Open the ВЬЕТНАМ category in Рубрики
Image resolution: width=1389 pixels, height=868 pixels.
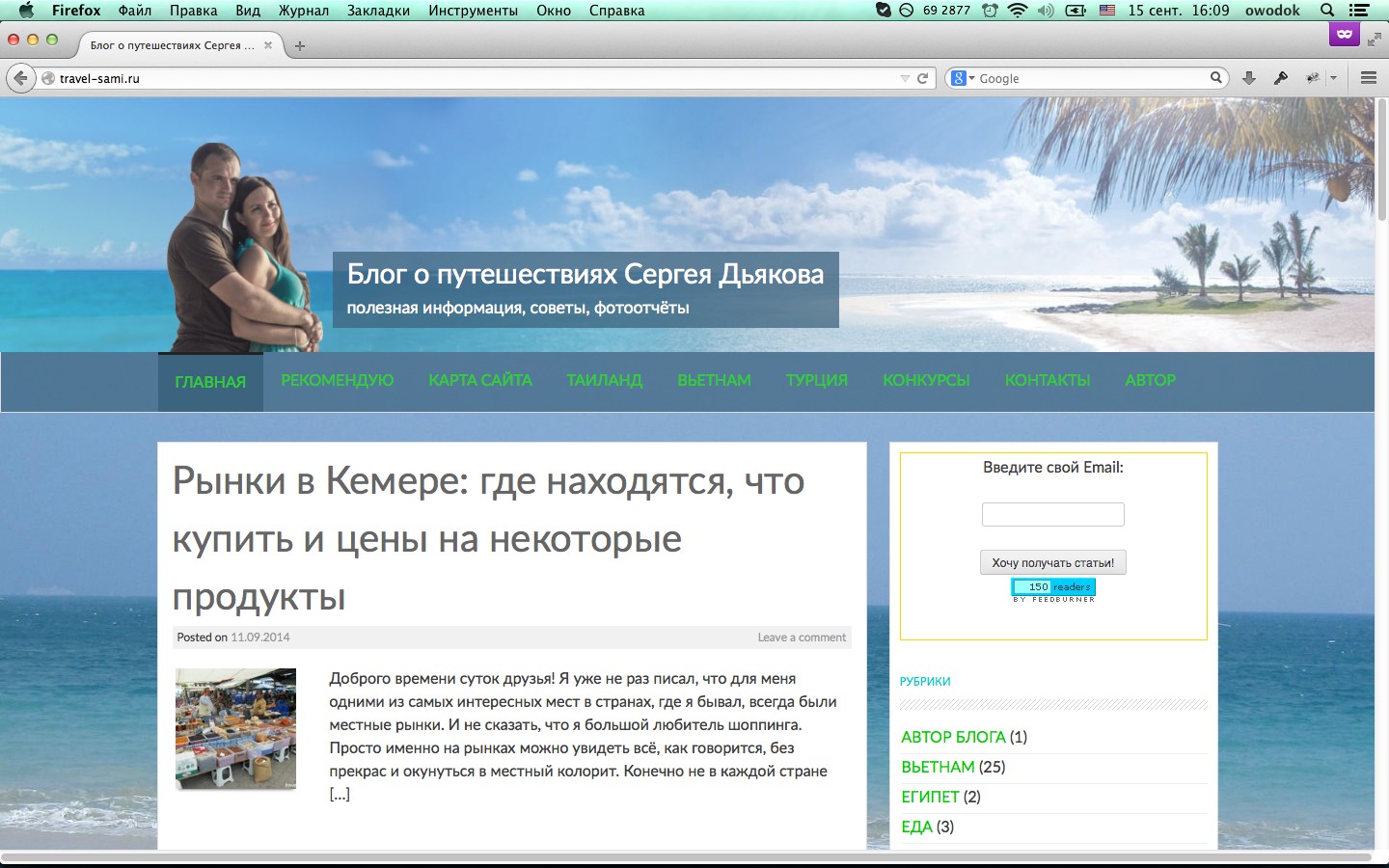tap(938, 767)
